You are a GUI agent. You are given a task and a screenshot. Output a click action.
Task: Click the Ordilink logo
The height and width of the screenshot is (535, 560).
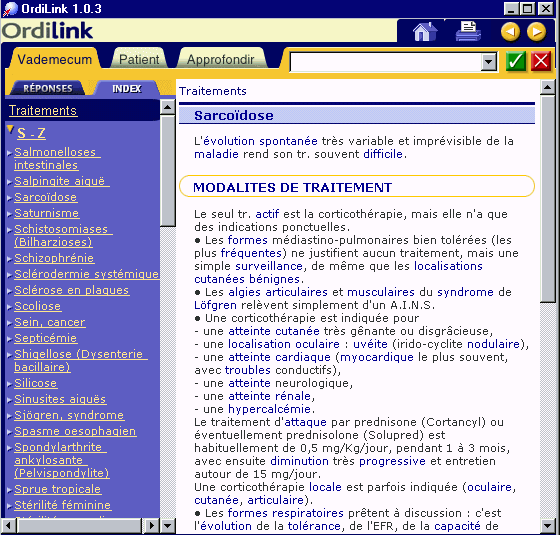(48, 31)
